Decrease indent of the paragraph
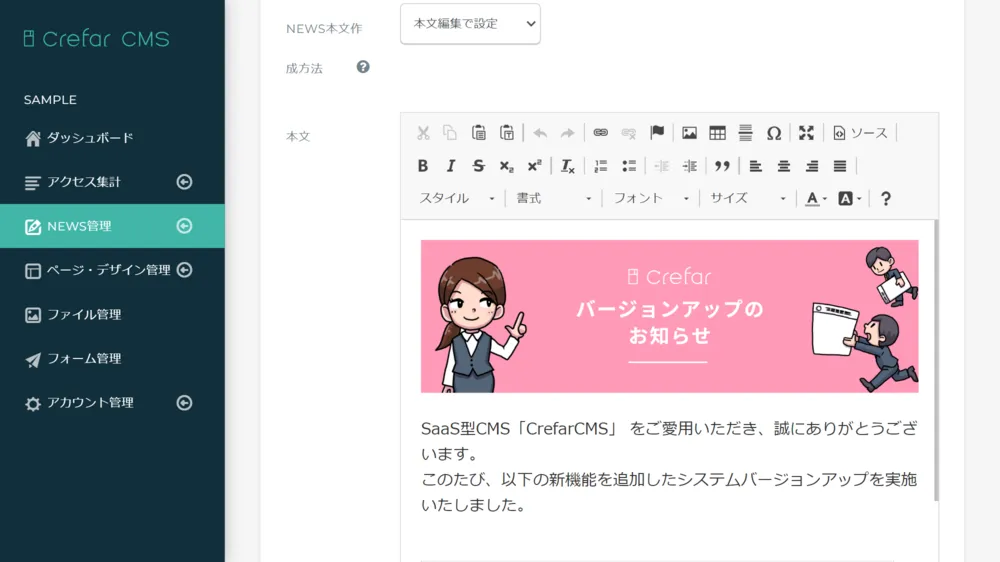Image resolution: width=1000 pixels, height=562 pixels. point(662,166)
